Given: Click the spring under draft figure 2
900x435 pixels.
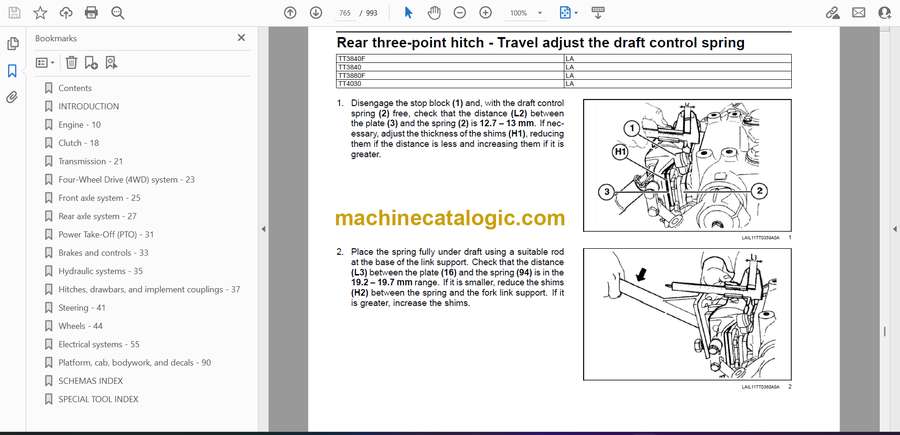Looking at the screenshot, I should tap(687, 314).
